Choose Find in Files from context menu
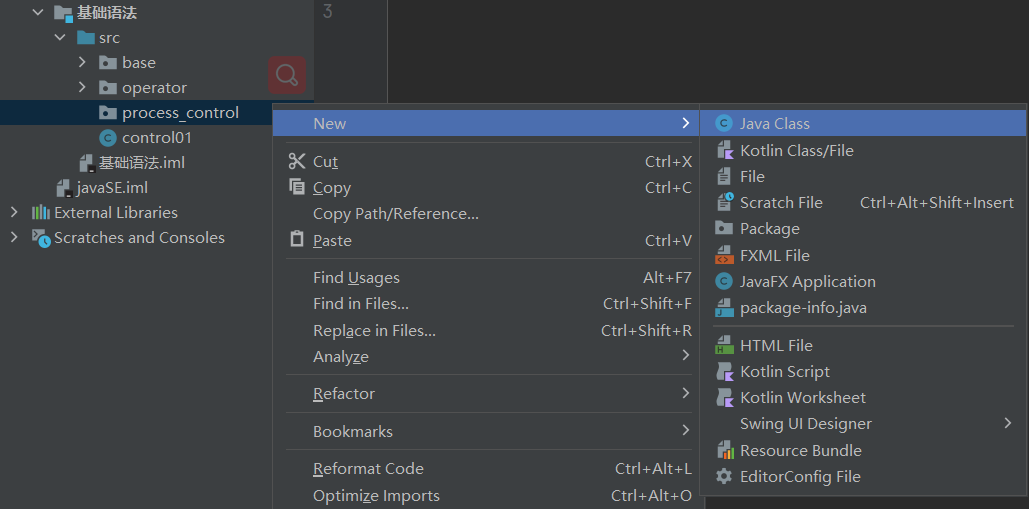The width and height of the screenshot is (1029, 509). (x=361, y=304)
